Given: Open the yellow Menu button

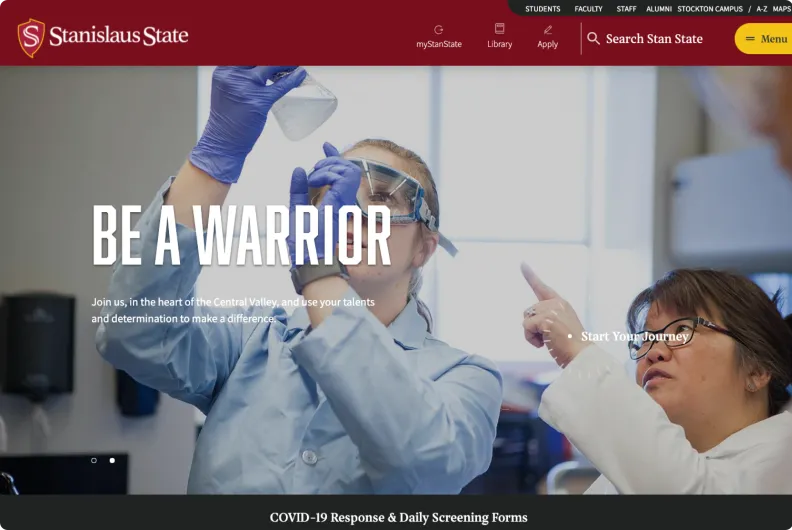Looking at the screenshot, I should 763,38.
